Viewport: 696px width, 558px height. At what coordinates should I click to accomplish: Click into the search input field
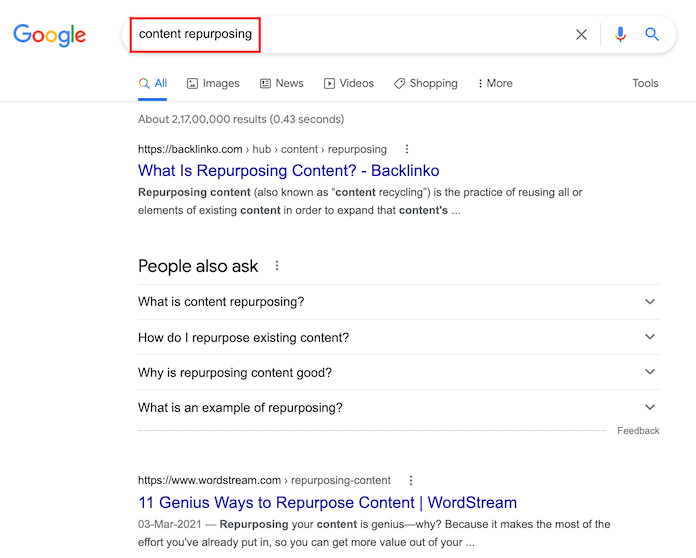coord(400,35)
